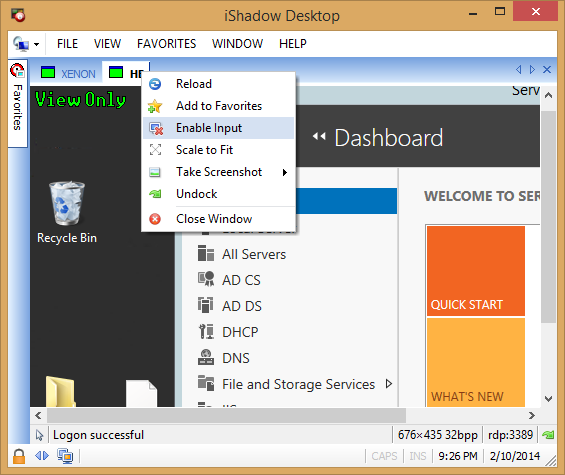565x475 pixels.
Task: Click the mouse pointer status icon
Action: (39, 435)
